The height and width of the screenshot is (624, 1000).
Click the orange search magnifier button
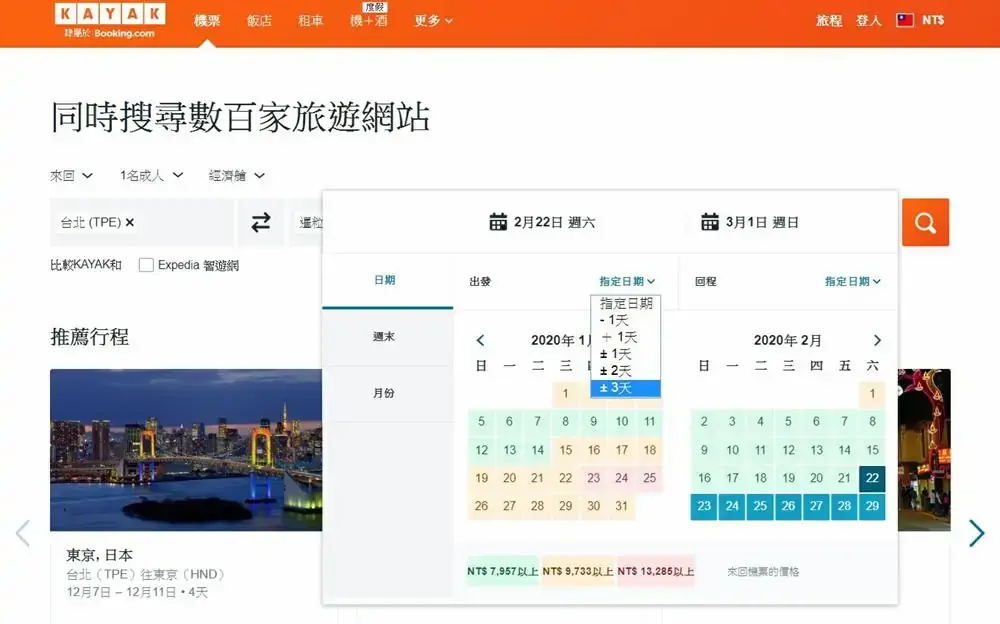[925, 222]
